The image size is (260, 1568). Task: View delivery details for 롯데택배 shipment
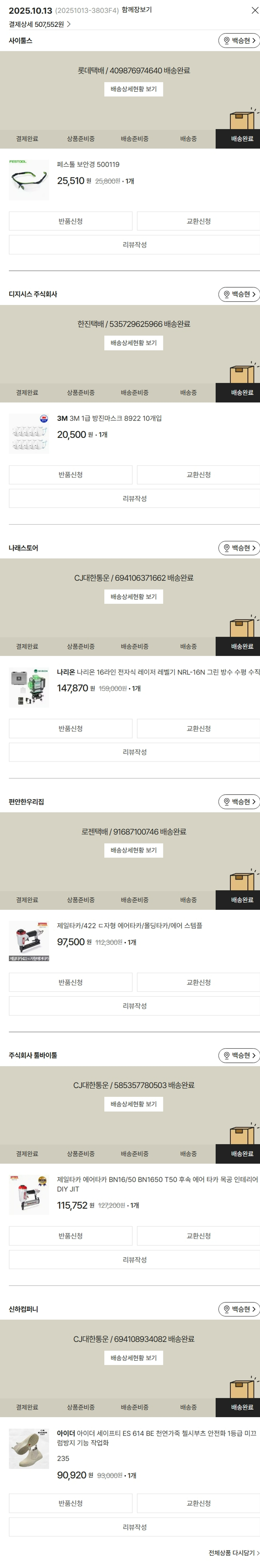point(134,90)
